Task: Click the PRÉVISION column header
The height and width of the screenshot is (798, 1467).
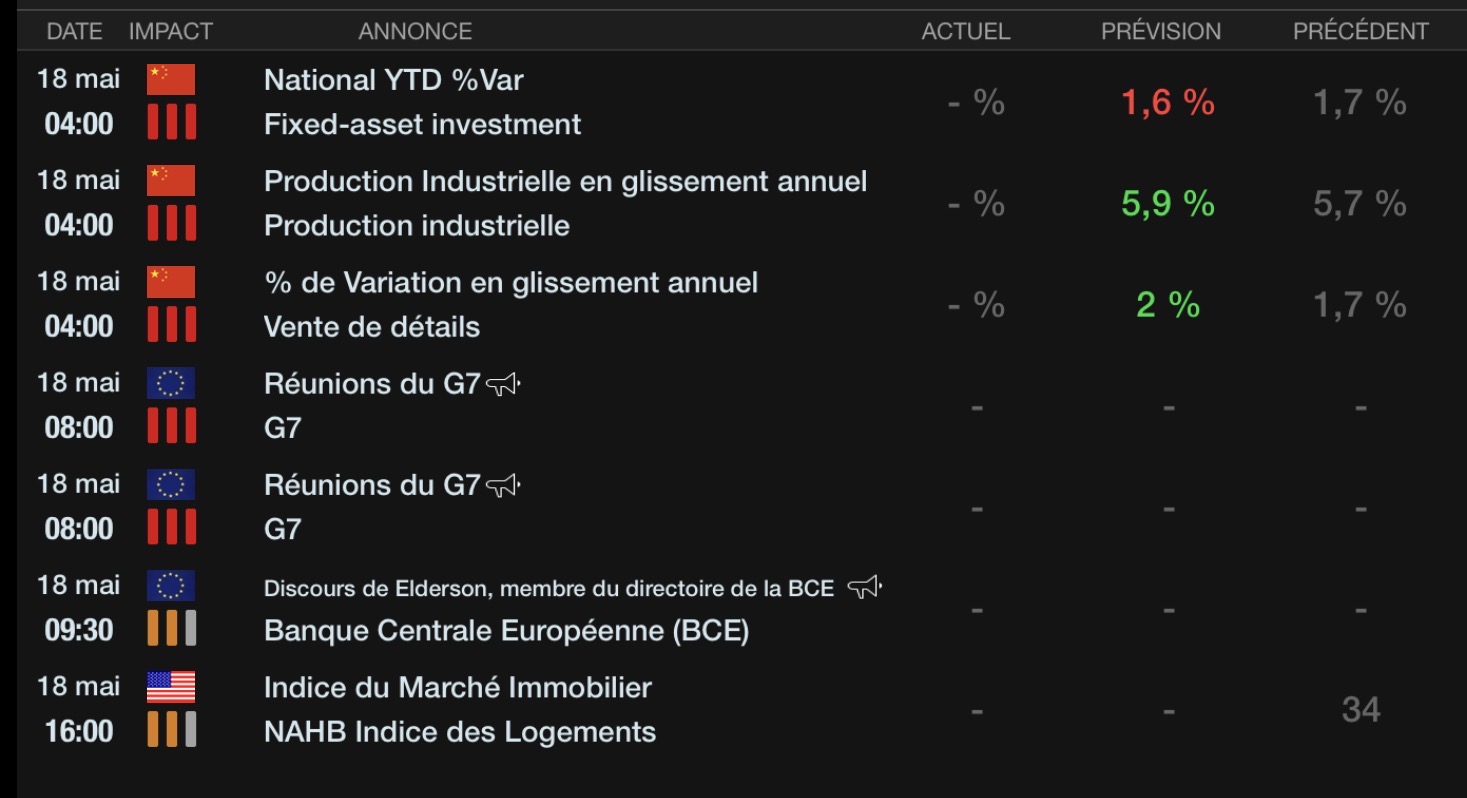Action: (x=1161, y=31)
